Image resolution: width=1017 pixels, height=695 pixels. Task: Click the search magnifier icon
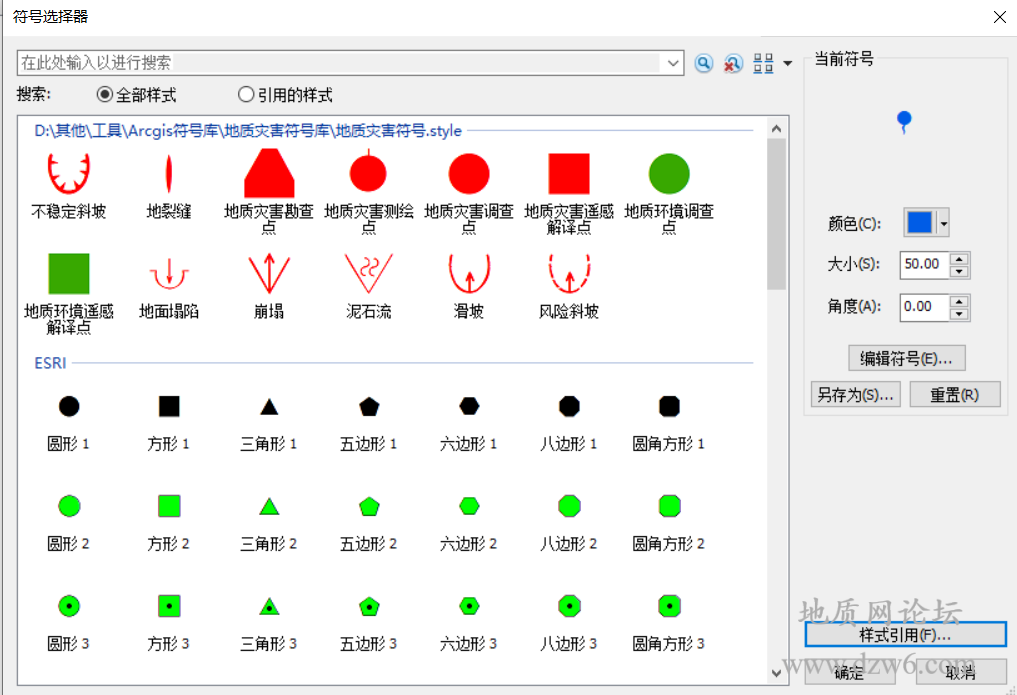704,63
